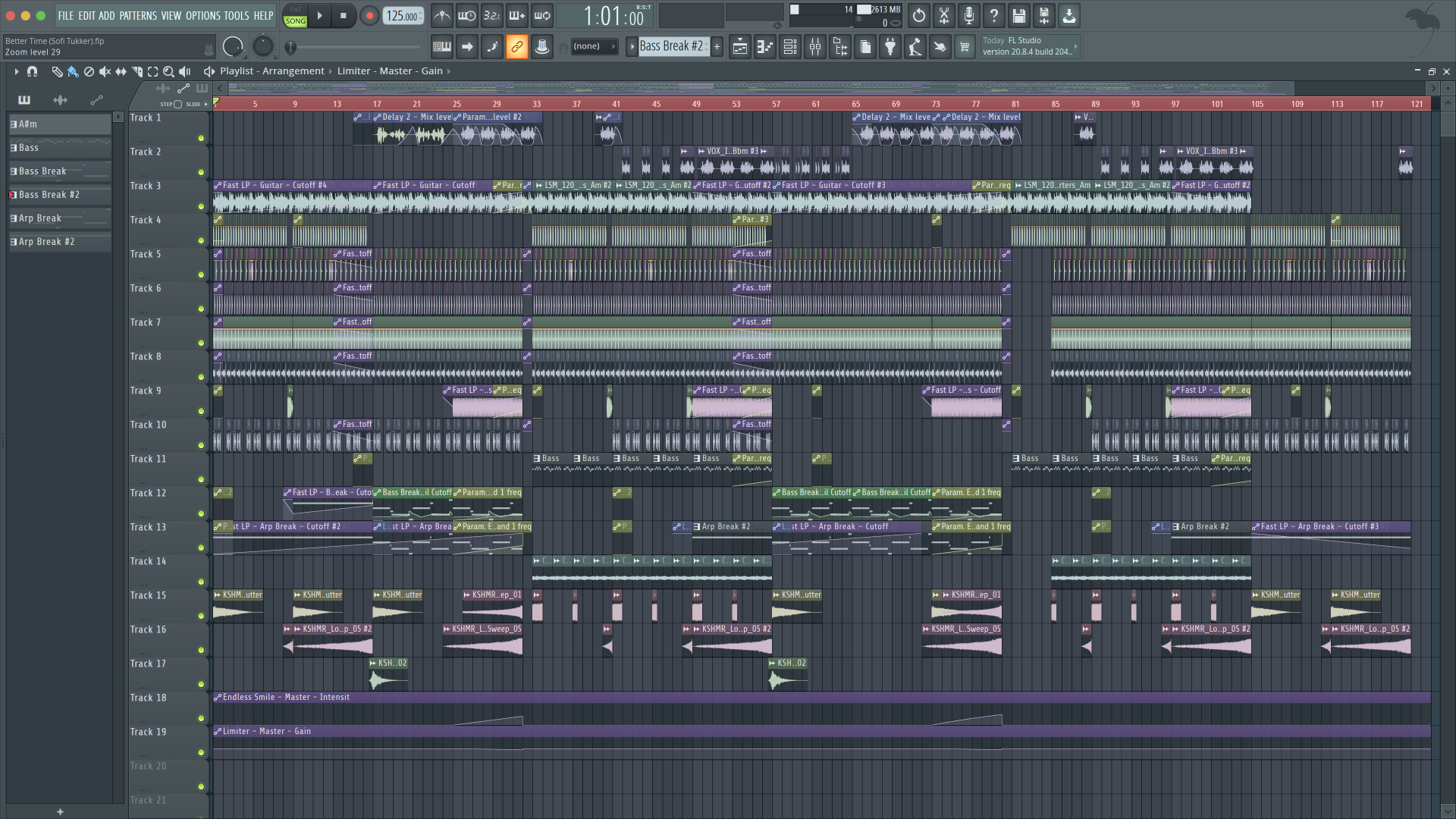
Task: Select the Draw pencil tool
Action: [x=57, y=71]
